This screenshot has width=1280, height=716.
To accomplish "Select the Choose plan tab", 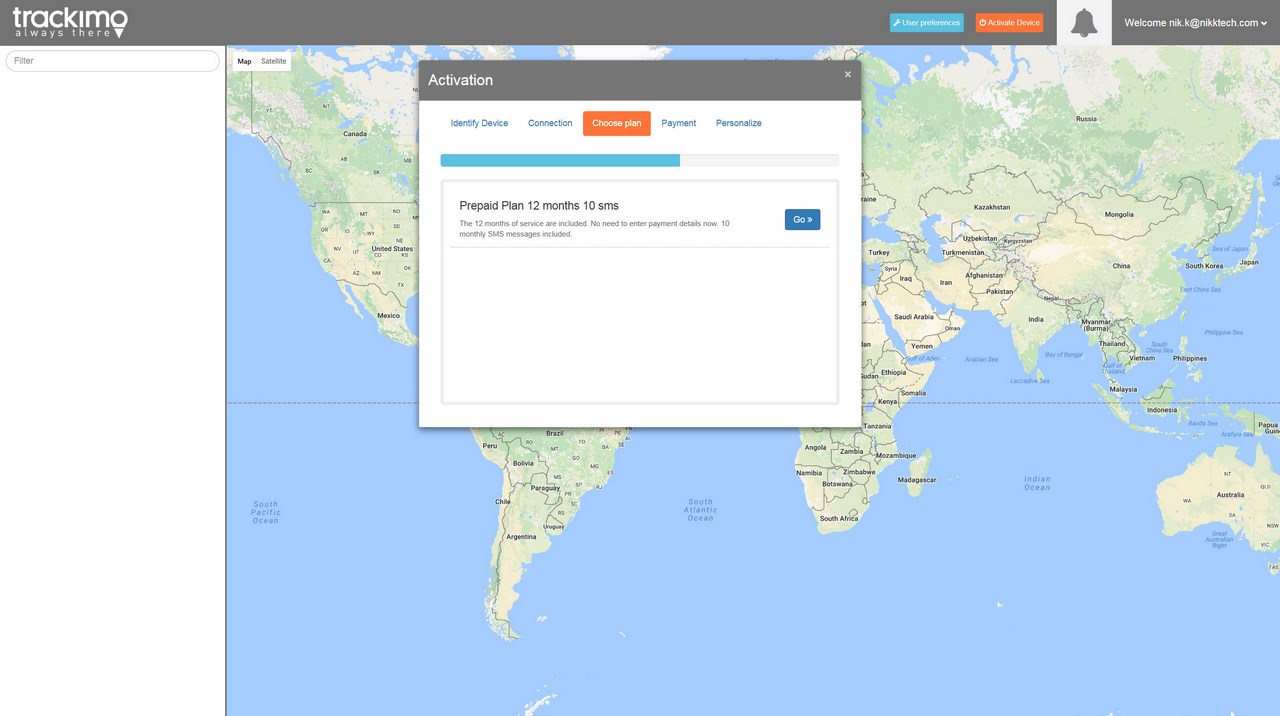I will [x=617, y=123].
